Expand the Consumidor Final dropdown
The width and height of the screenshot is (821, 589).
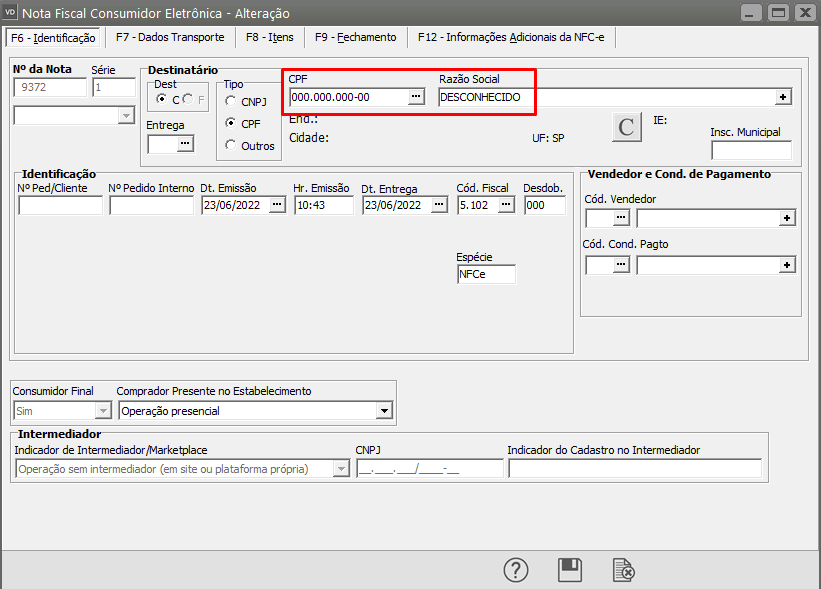[x=102, y=410]
